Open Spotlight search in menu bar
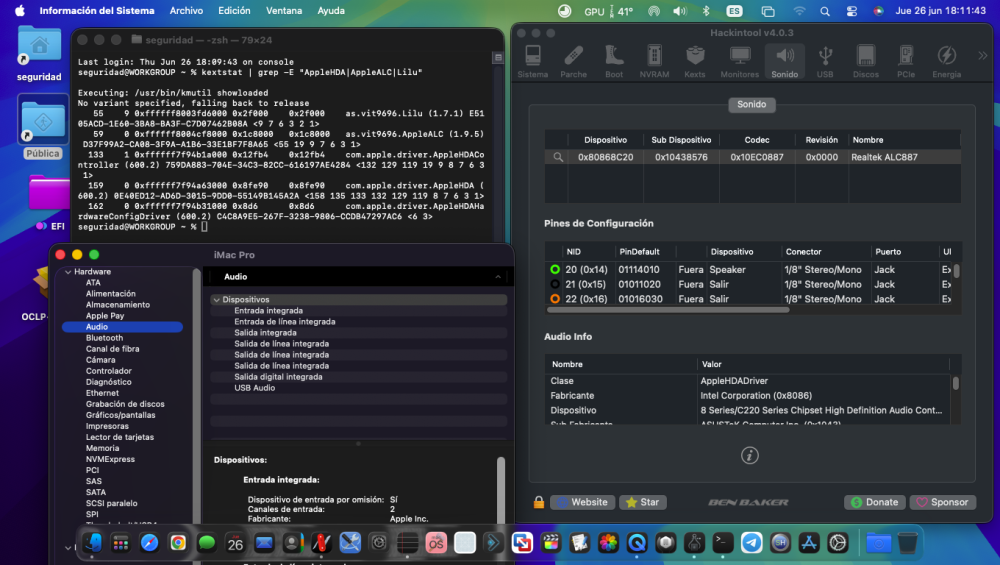1000x565 pixels. pos(825,11)
